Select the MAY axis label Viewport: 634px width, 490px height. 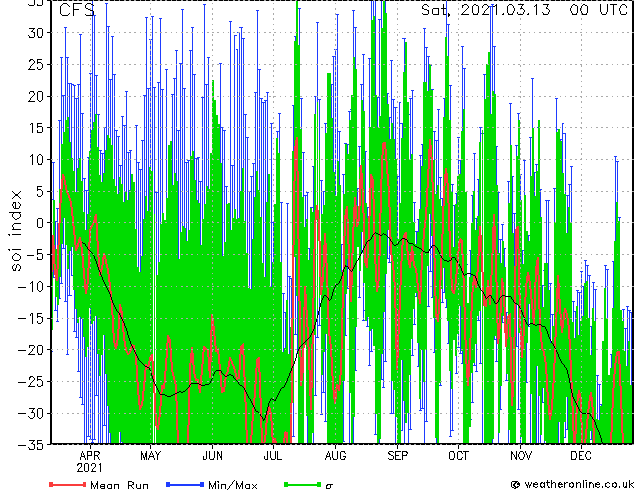(x=150, y=456)
